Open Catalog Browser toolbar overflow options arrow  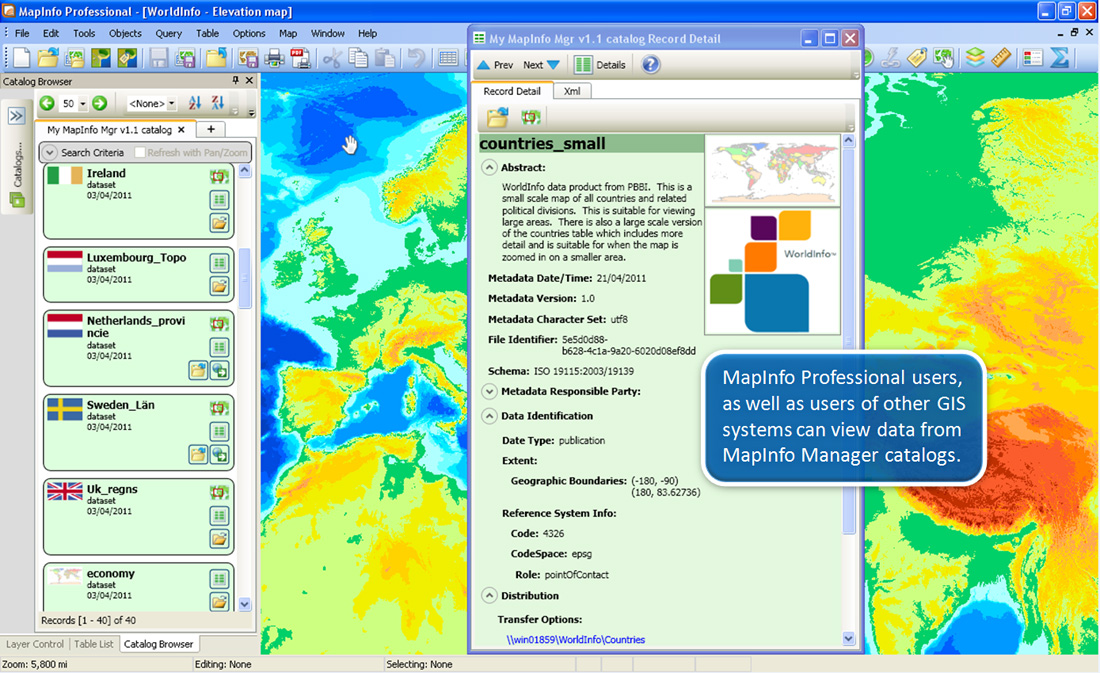tap(251, 112)
